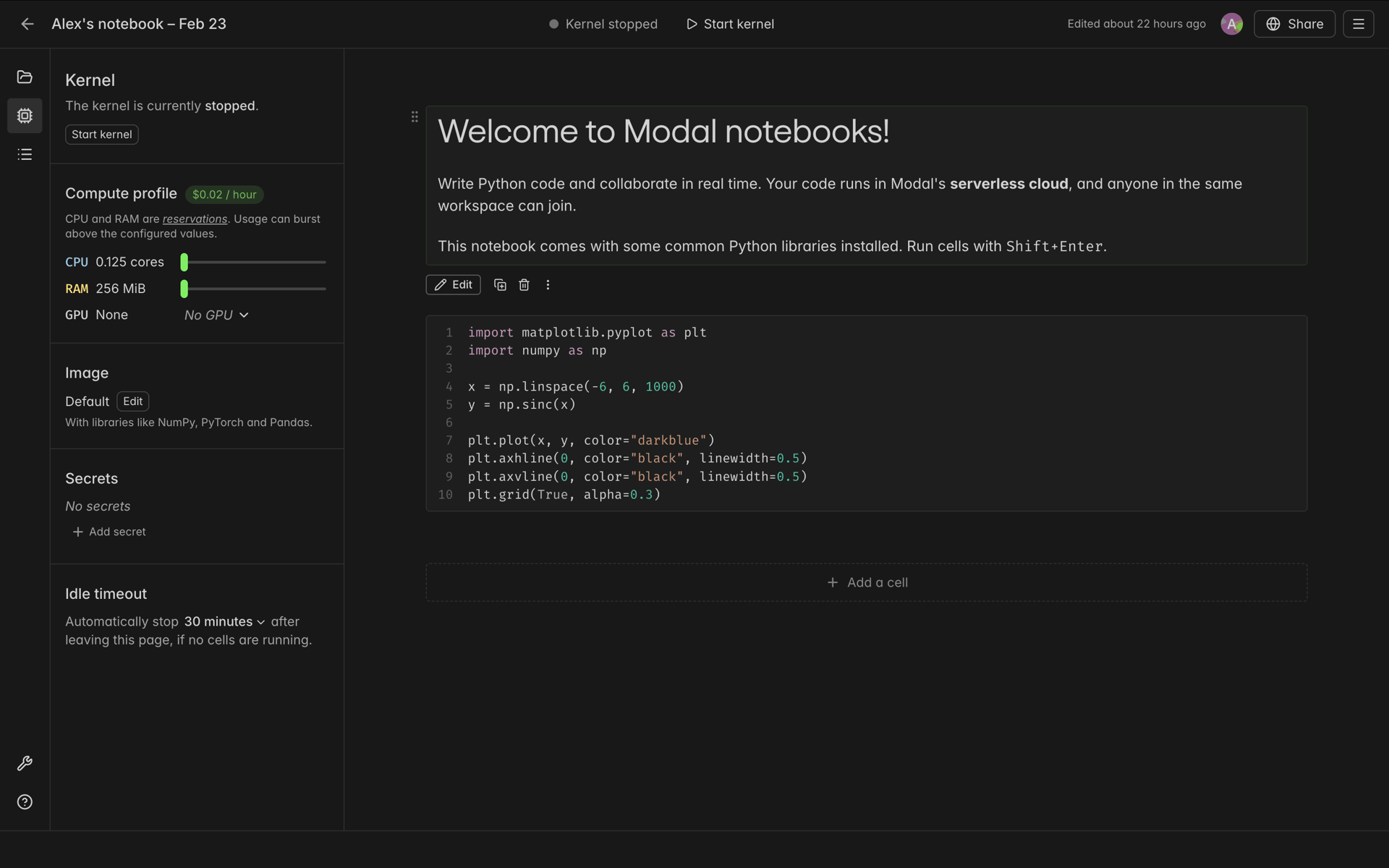1389x868 pixels.
Task: Go back using the arrow icon
Action: coord(27,24)
